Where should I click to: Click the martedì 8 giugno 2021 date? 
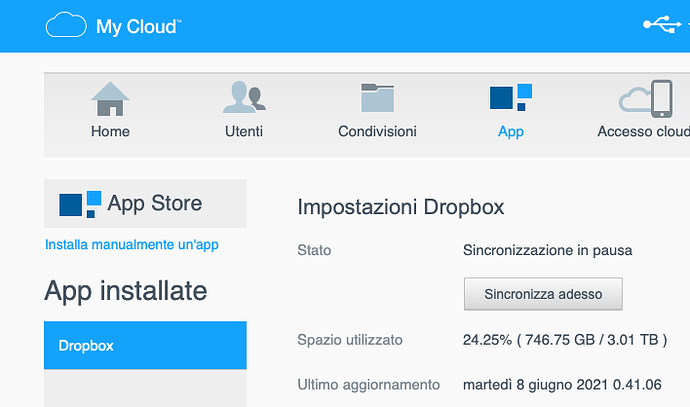tap(562, 385)
